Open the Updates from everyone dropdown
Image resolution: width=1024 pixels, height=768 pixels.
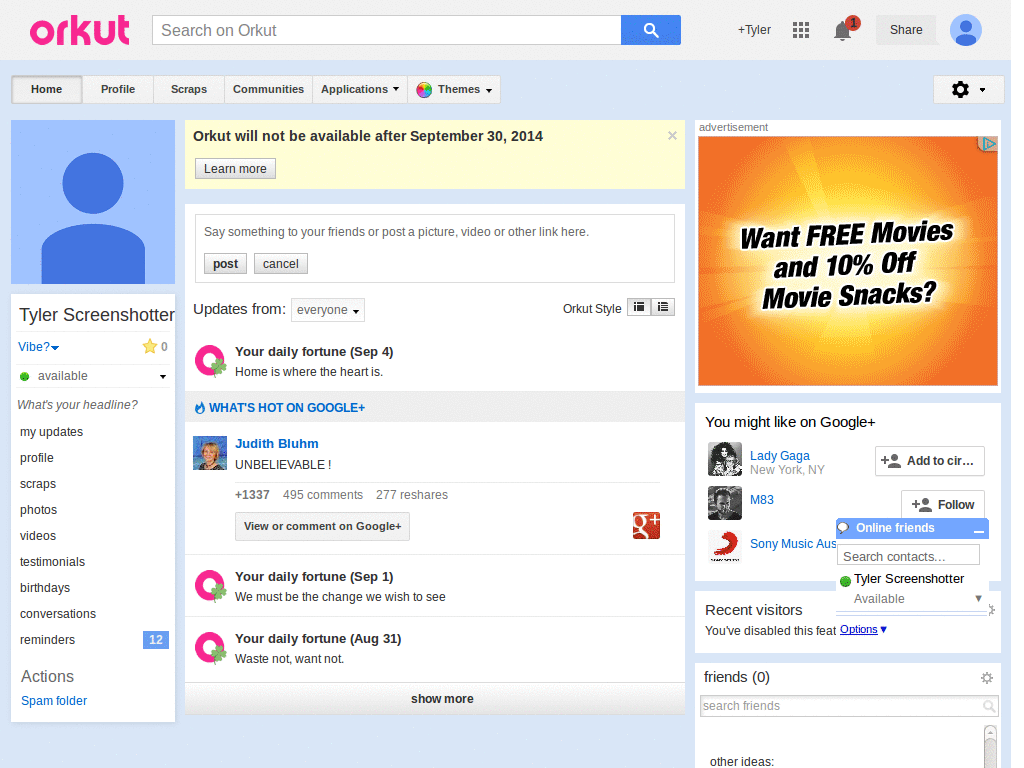(x=328, y=310)
